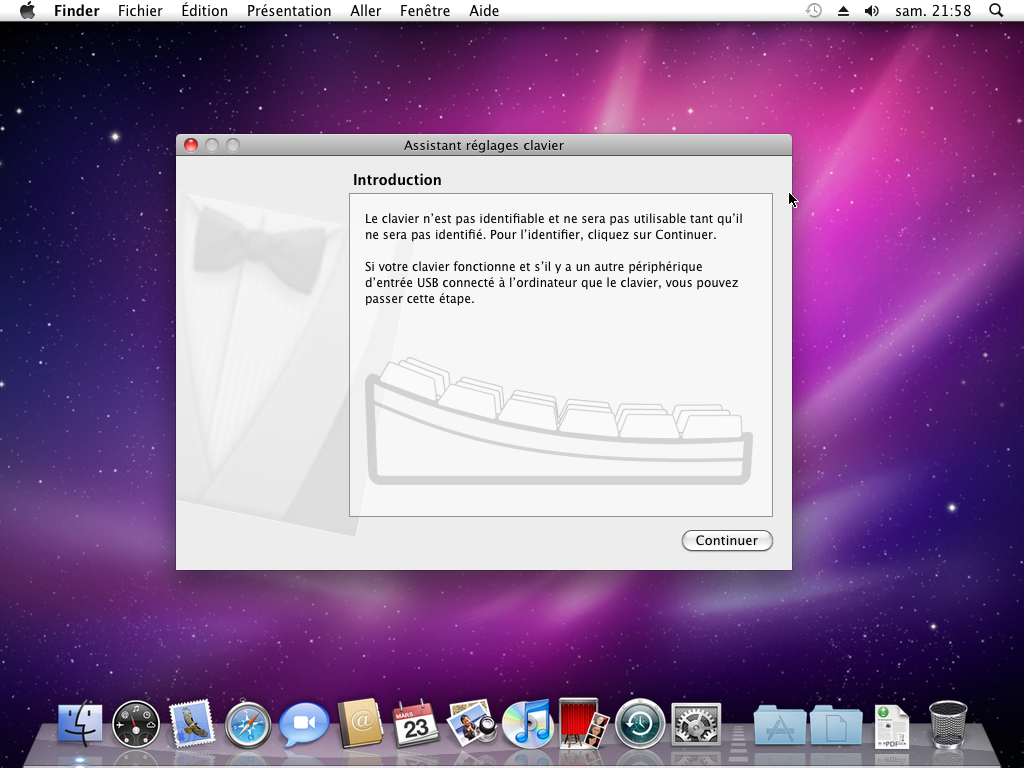This screenshot has height=768, width=1024.
Task: Open the iCal calendar icon
Action: [416, 723]
